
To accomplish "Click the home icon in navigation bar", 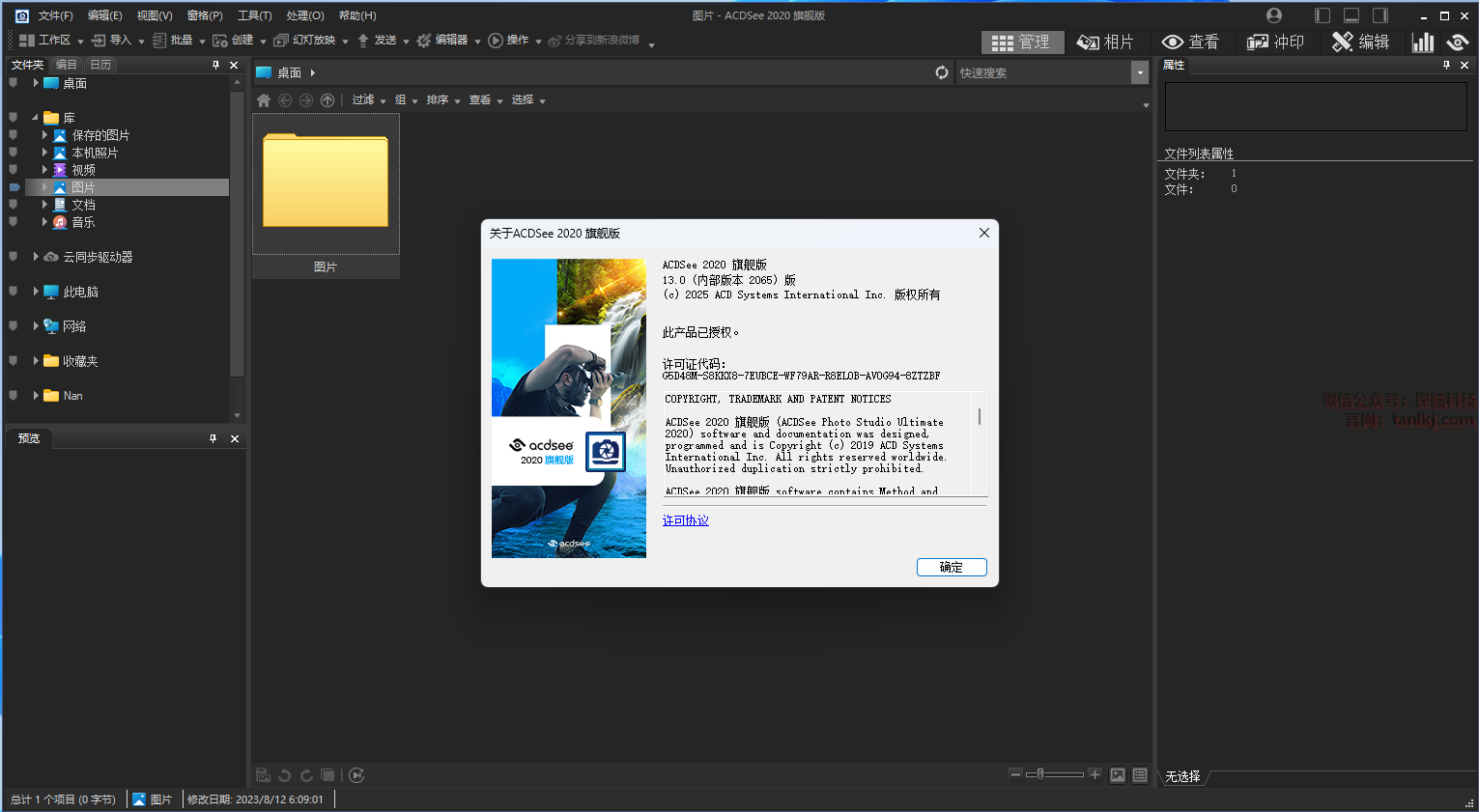I will (264, 100).
